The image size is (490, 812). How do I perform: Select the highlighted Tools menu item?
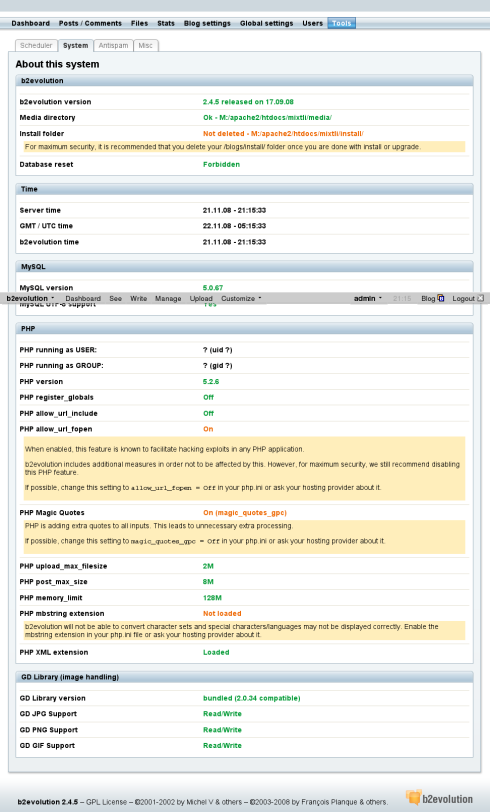click(x=341, y=23)
